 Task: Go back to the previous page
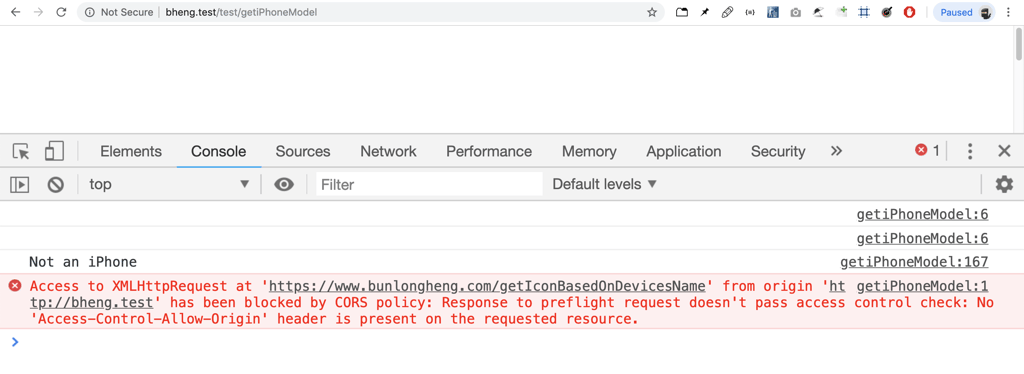[x=15, y=12]
